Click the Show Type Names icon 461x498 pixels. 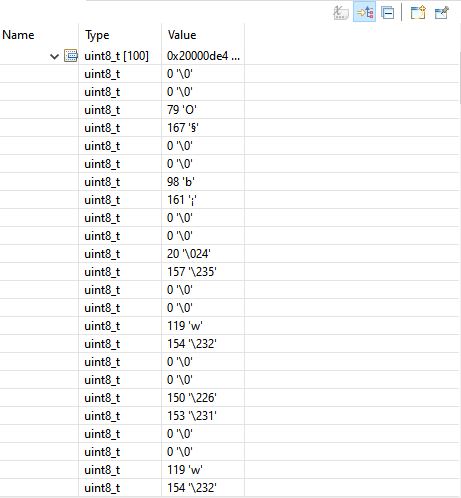point(340,13)
